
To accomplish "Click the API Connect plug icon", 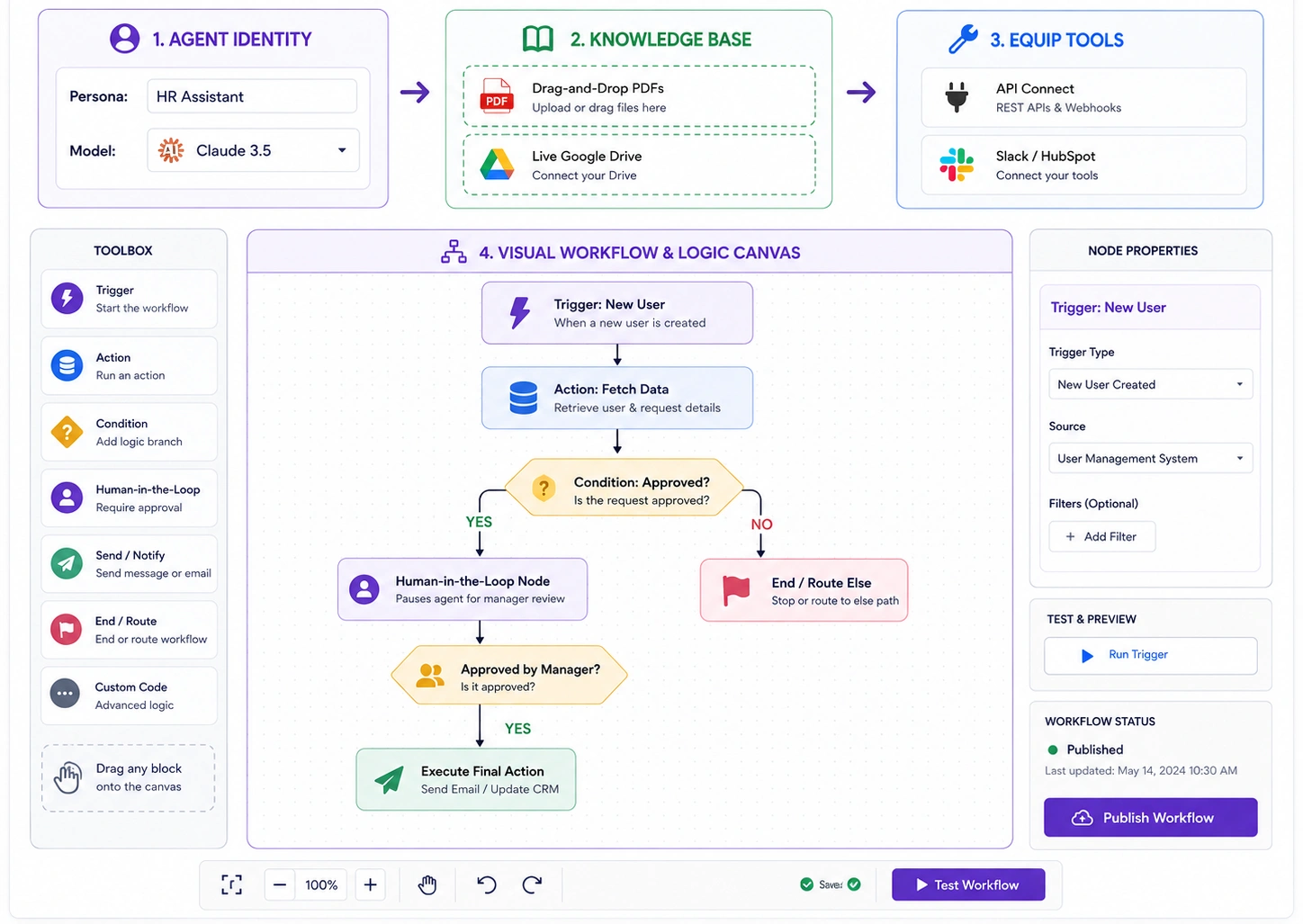I will pyautogui.click(x=957, y=96).
